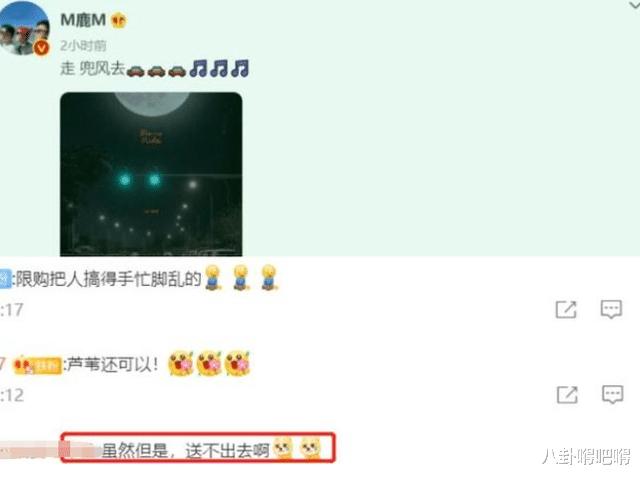Open the M鹿M username link
This screenshot has width=640, height=478.
(83, 20)
